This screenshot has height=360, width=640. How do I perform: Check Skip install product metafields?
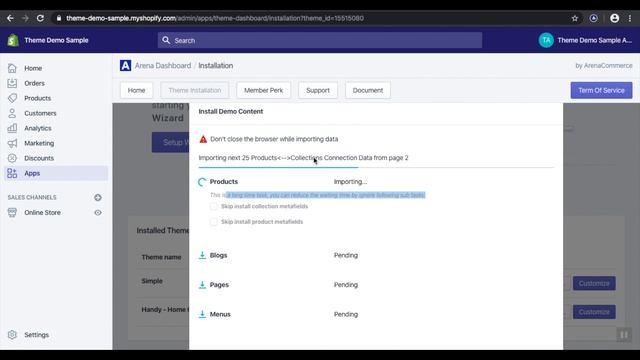click(x=213, y=222)
